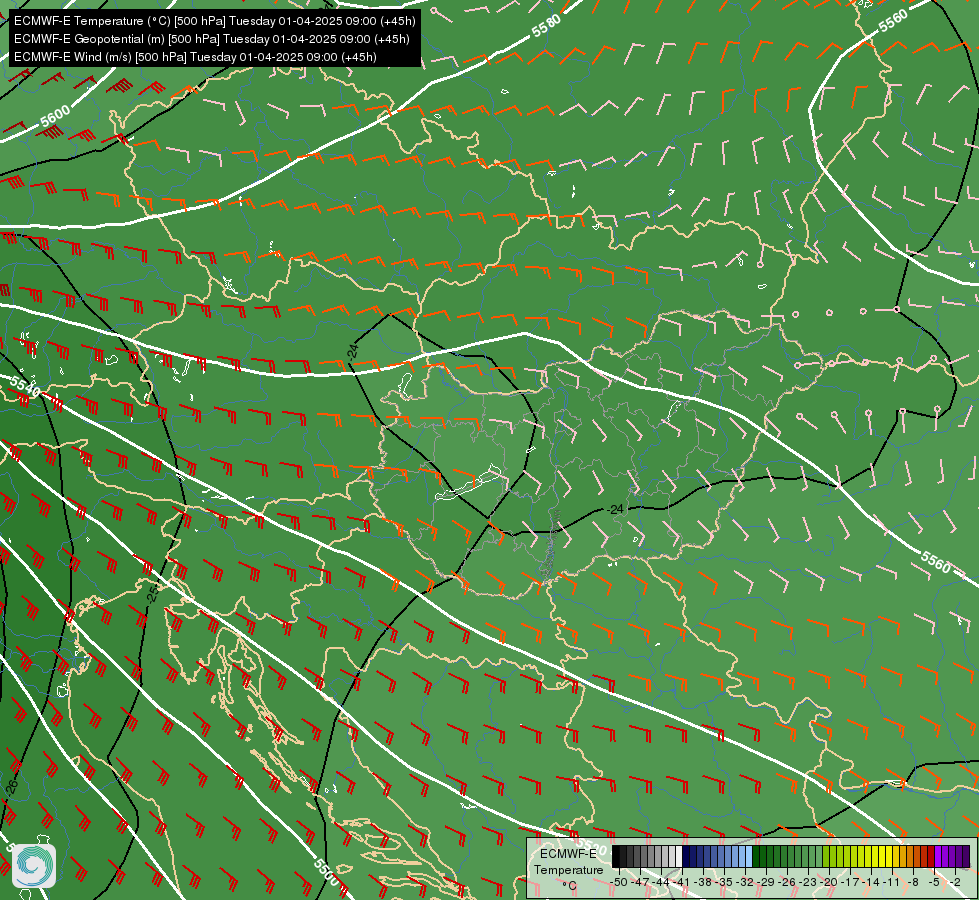
Task: Click the -29 legend value
Action: [766, 883]
